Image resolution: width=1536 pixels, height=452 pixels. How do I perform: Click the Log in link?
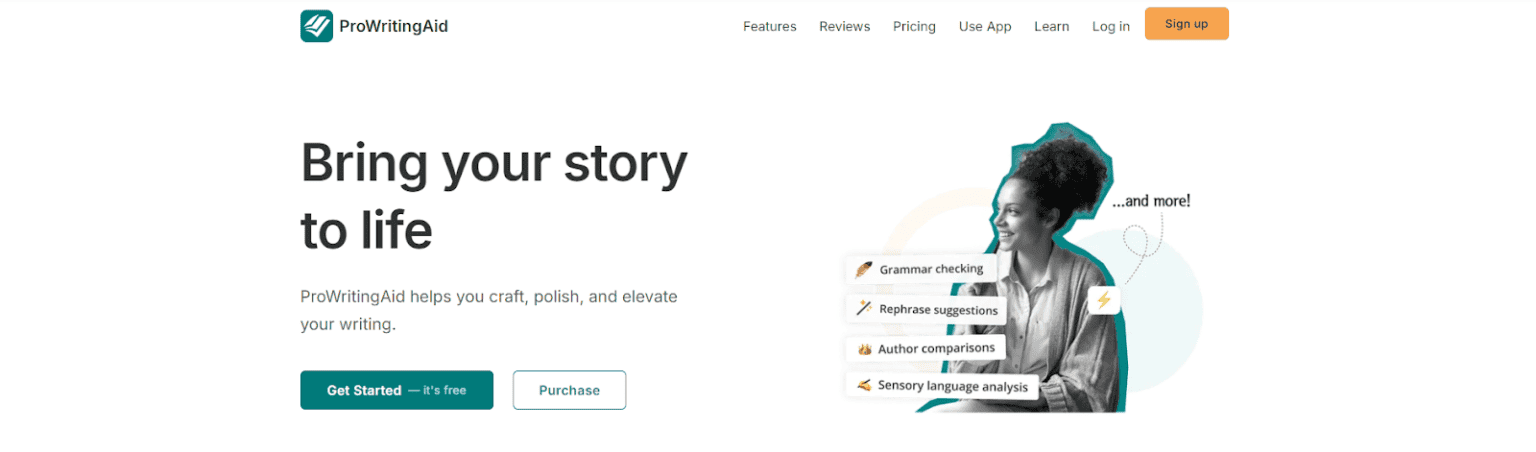1111,26
